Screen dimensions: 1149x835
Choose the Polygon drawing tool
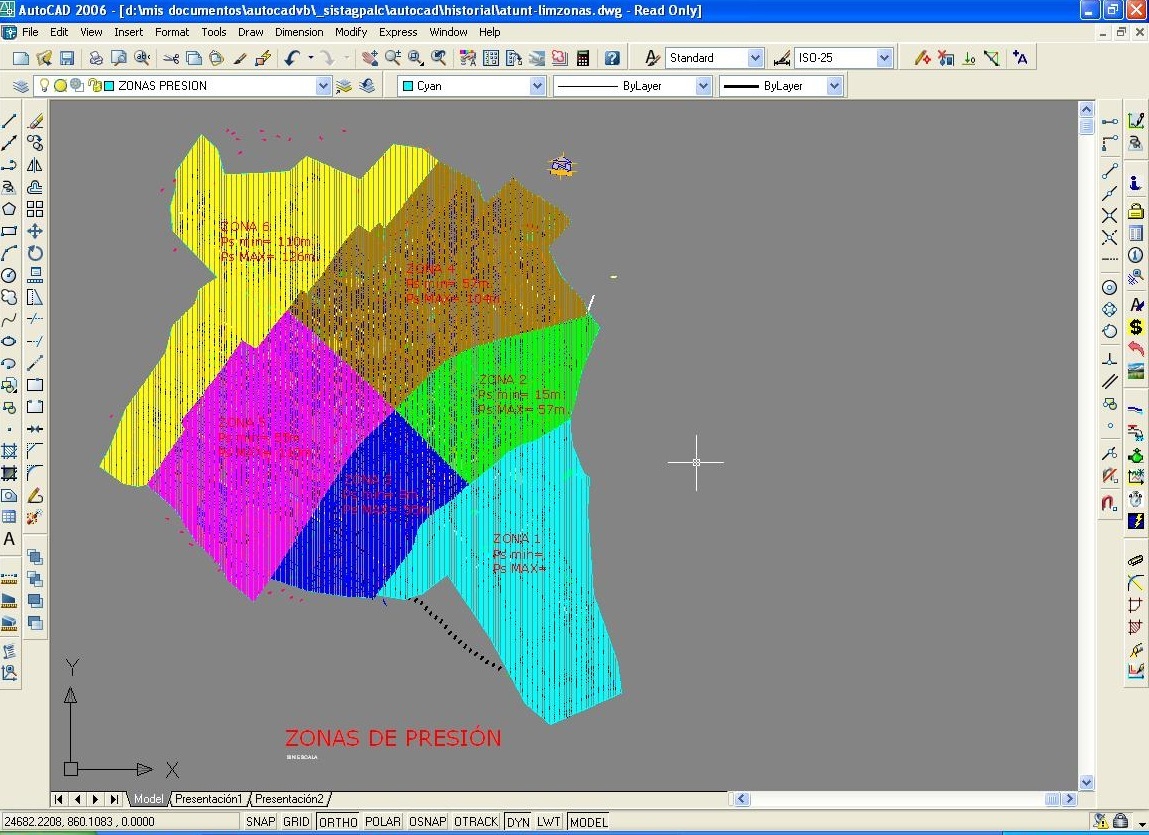click(x=9, y=209)
